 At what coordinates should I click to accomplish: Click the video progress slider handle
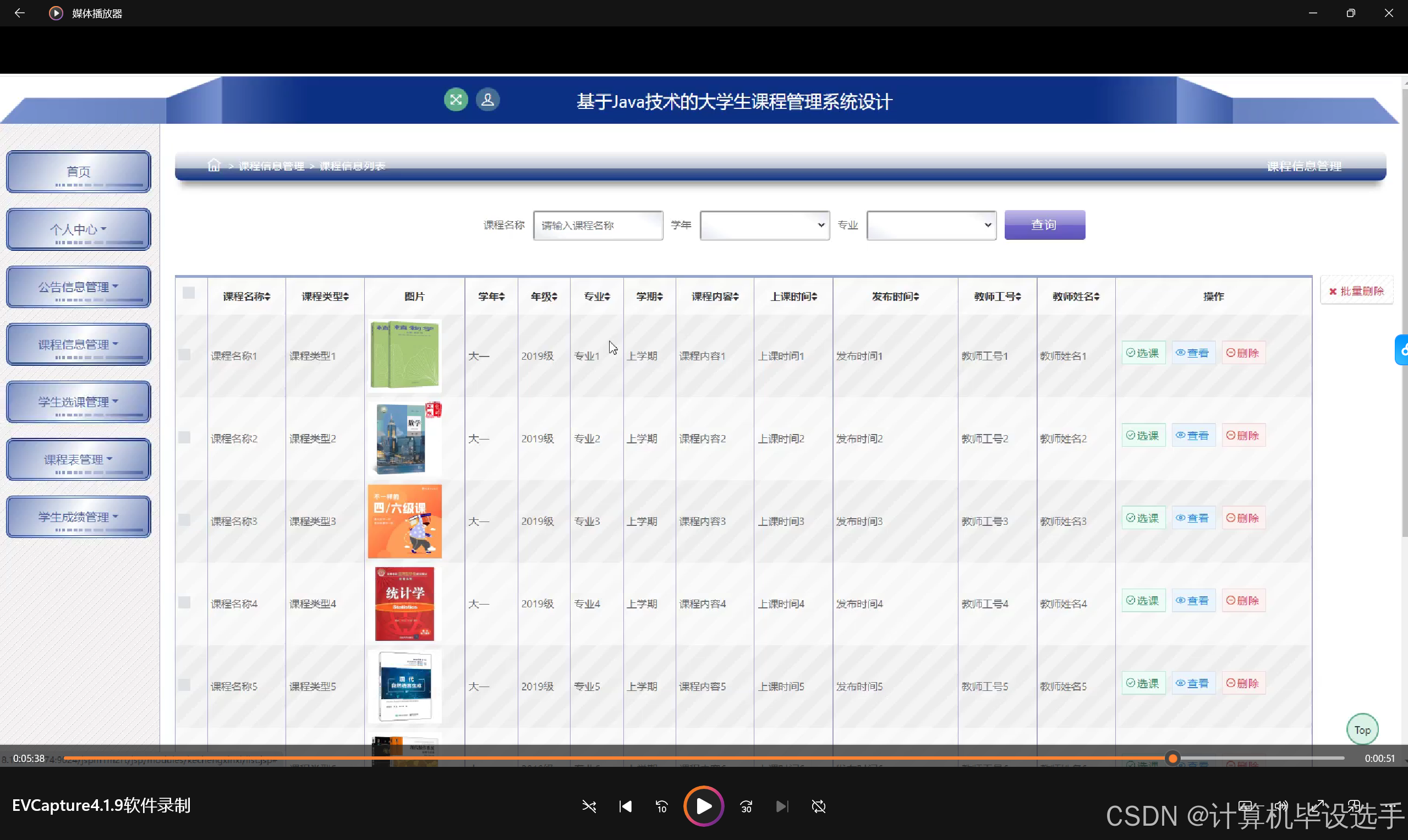tap(1173, 758)
